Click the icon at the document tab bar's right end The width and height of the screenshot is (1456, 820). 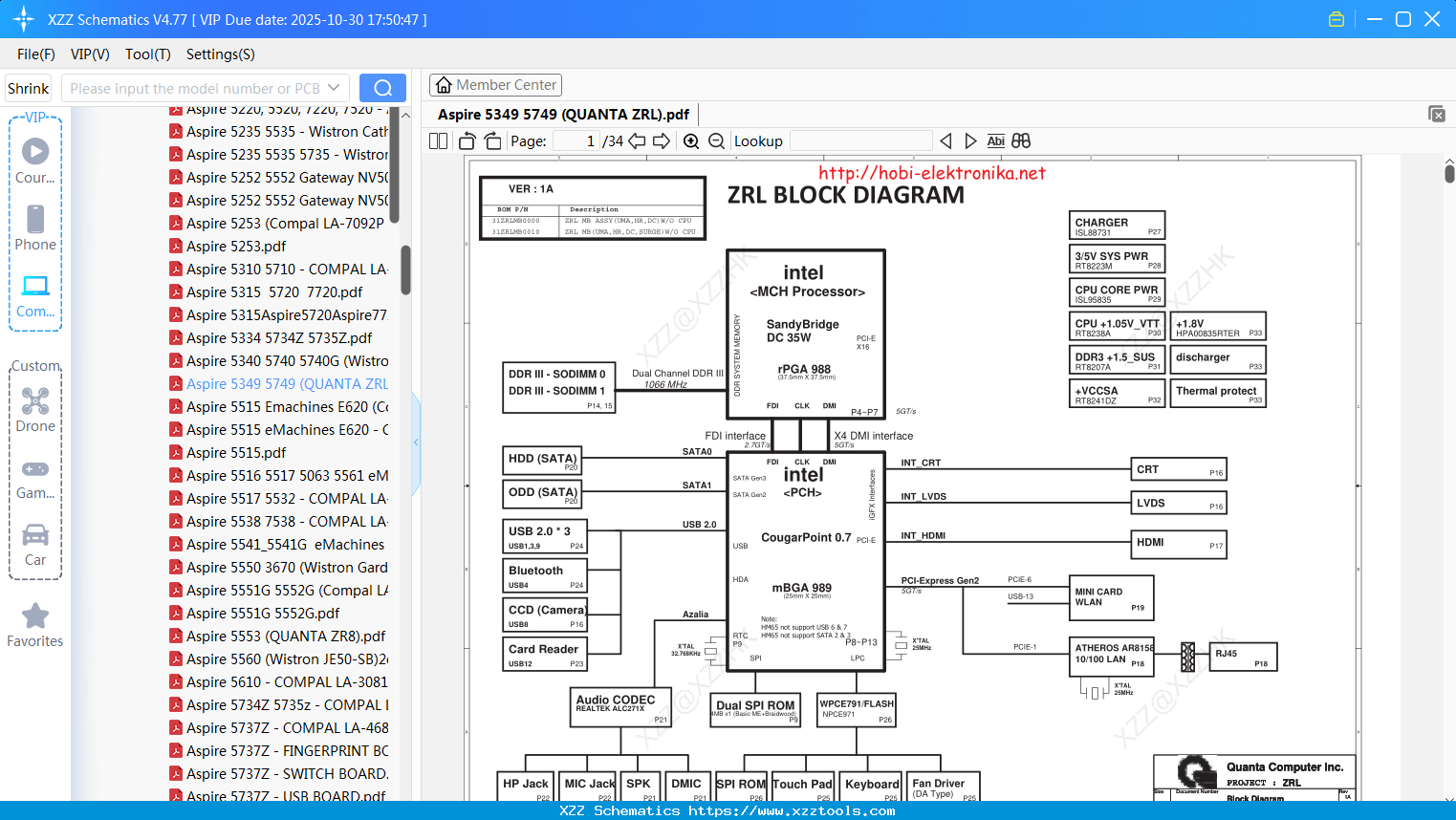1437,114
